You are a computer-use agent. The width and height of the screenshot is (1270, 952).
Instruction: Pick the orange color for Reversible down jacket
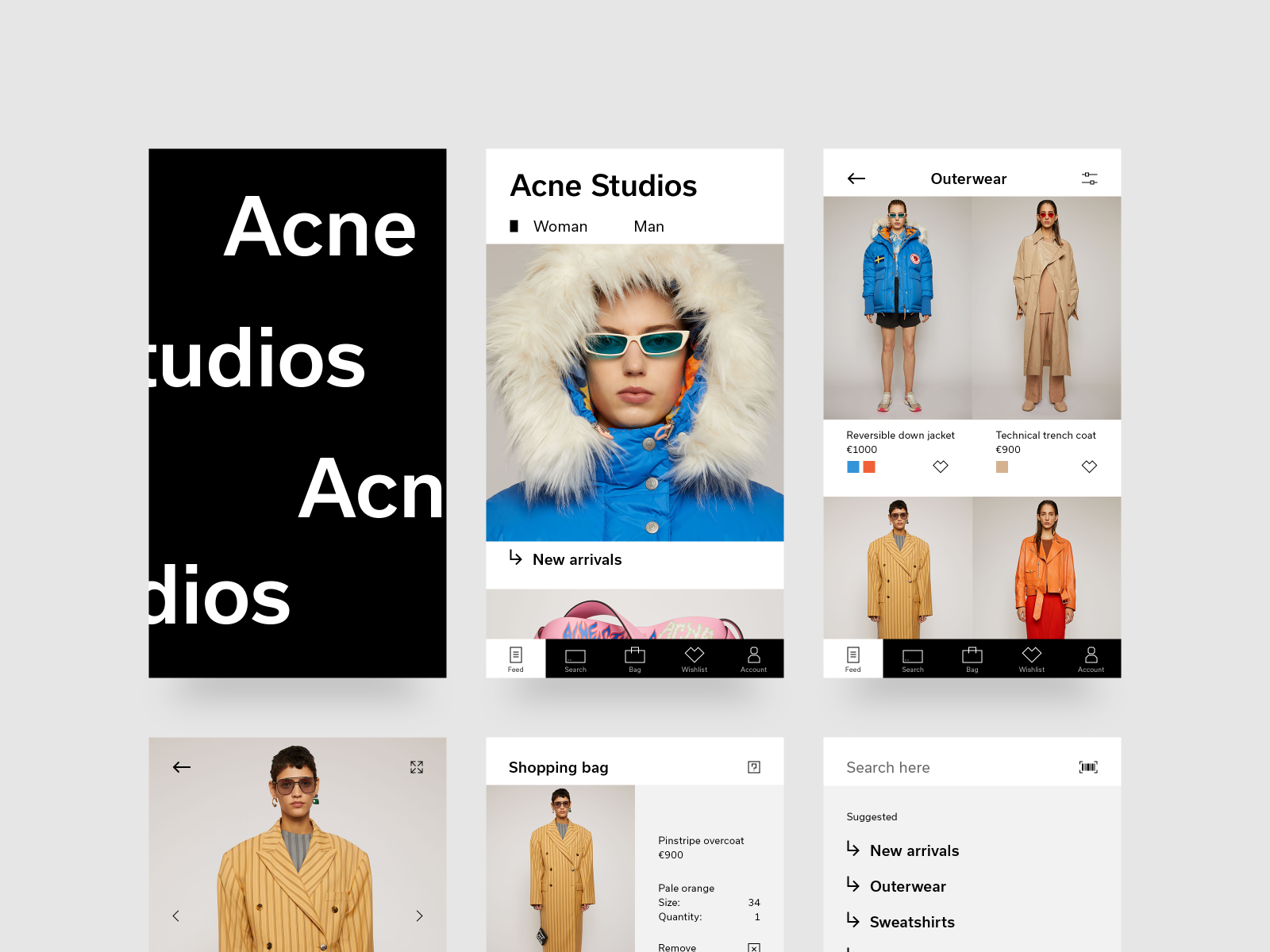point(869,466)
